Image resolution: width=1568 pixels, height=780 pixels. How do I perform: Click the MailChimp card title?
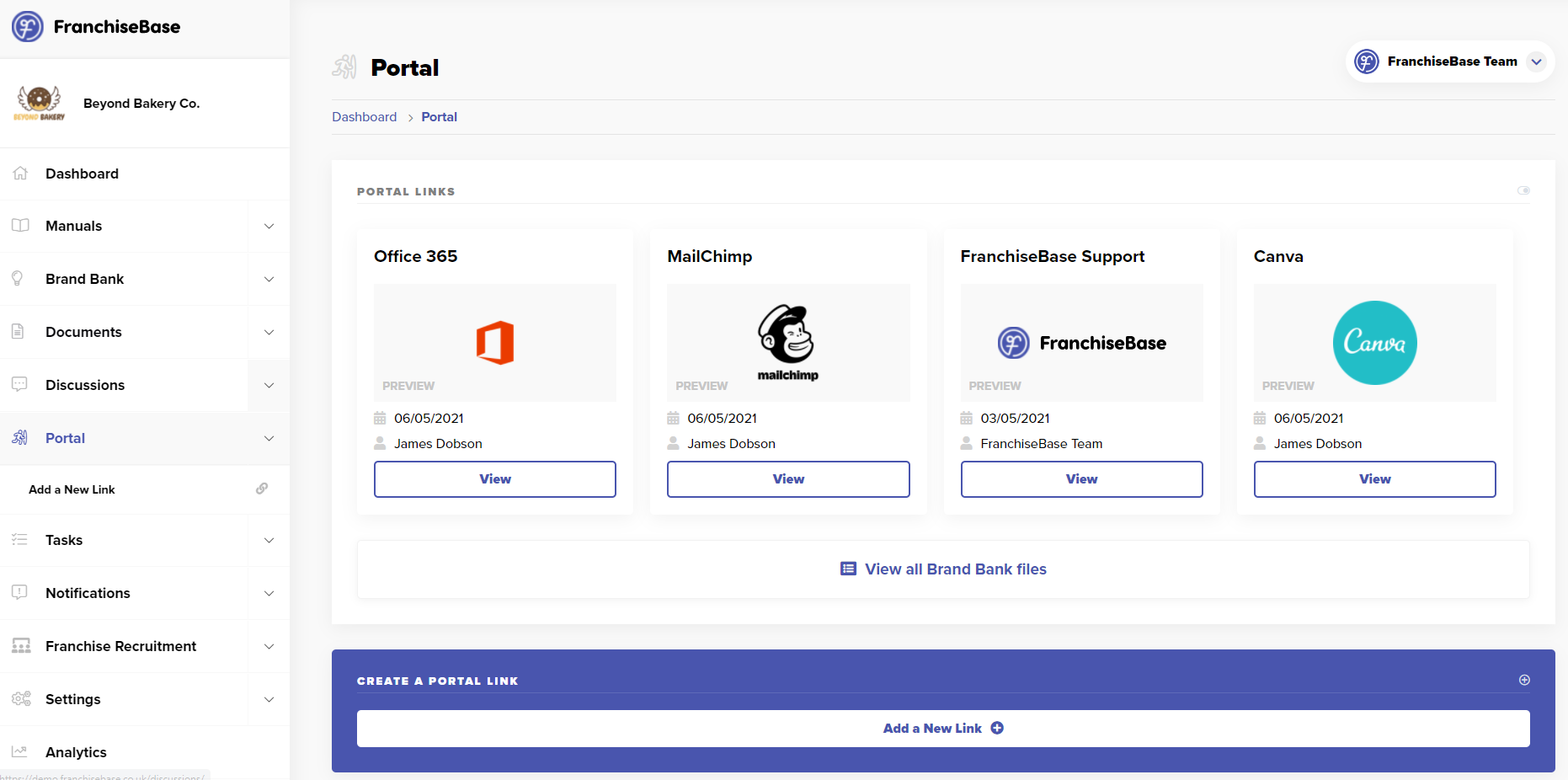(710, 256)
